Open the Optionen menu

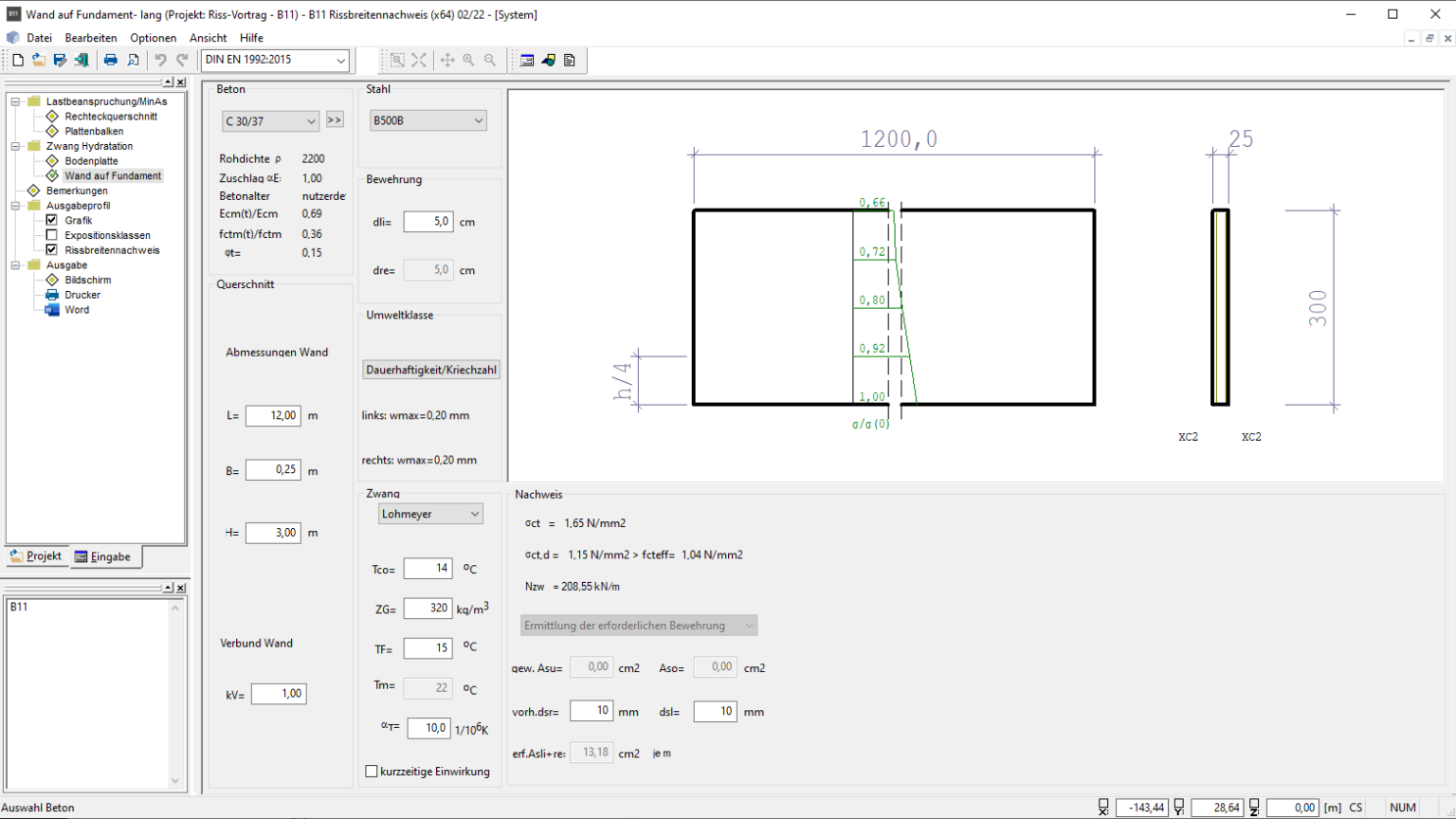pos(153,38)
